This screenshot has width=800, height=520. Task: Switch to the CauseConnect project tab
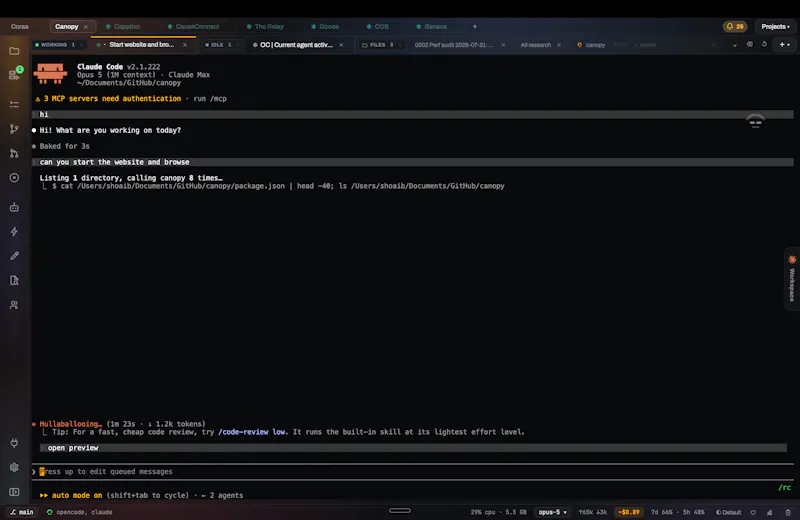(x=193, y=27)
